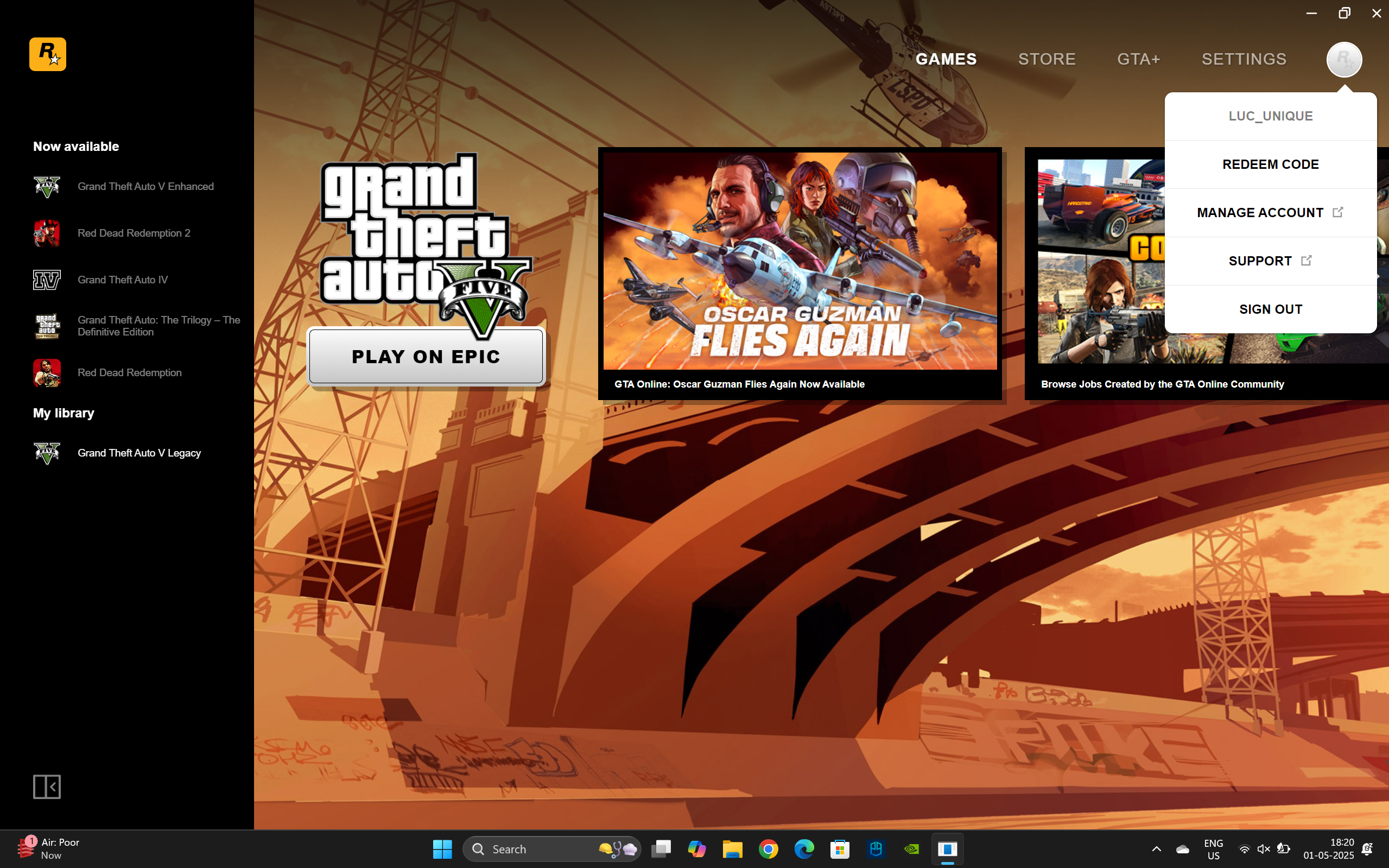Select Red Dead Redemption 2 text
The image size is (1389, 868).
(134, 233)
